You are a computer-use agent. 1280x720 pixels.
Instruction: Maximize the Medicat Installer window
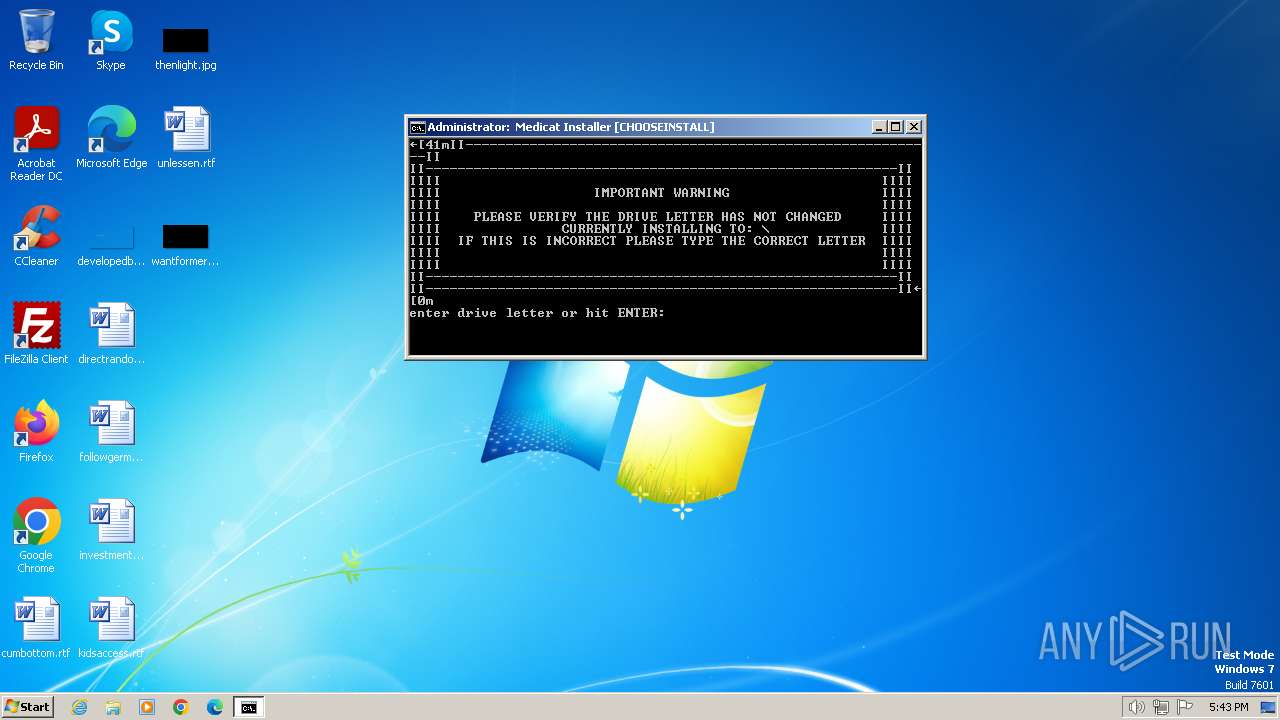click(895, 127)
